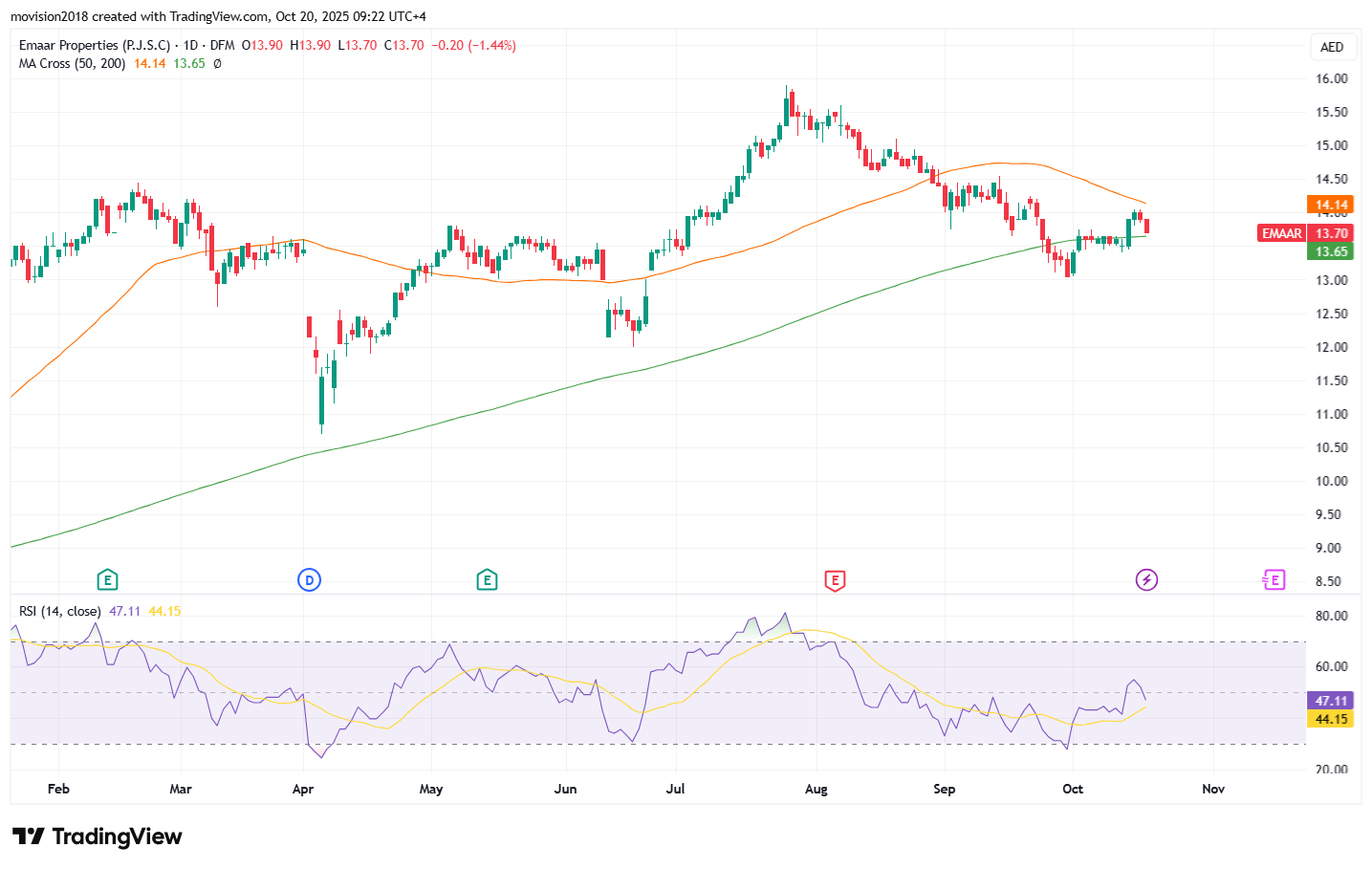Click the Aug label on time axis
The image size is (1372, 869).
[x=816, y=789]
